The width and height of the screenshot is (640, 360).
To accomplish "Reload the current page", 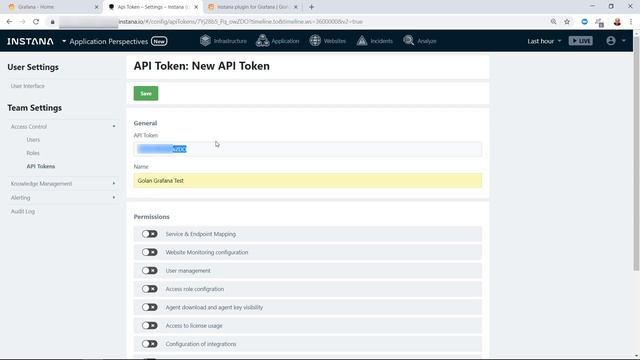I will click(x=36, y=22).
